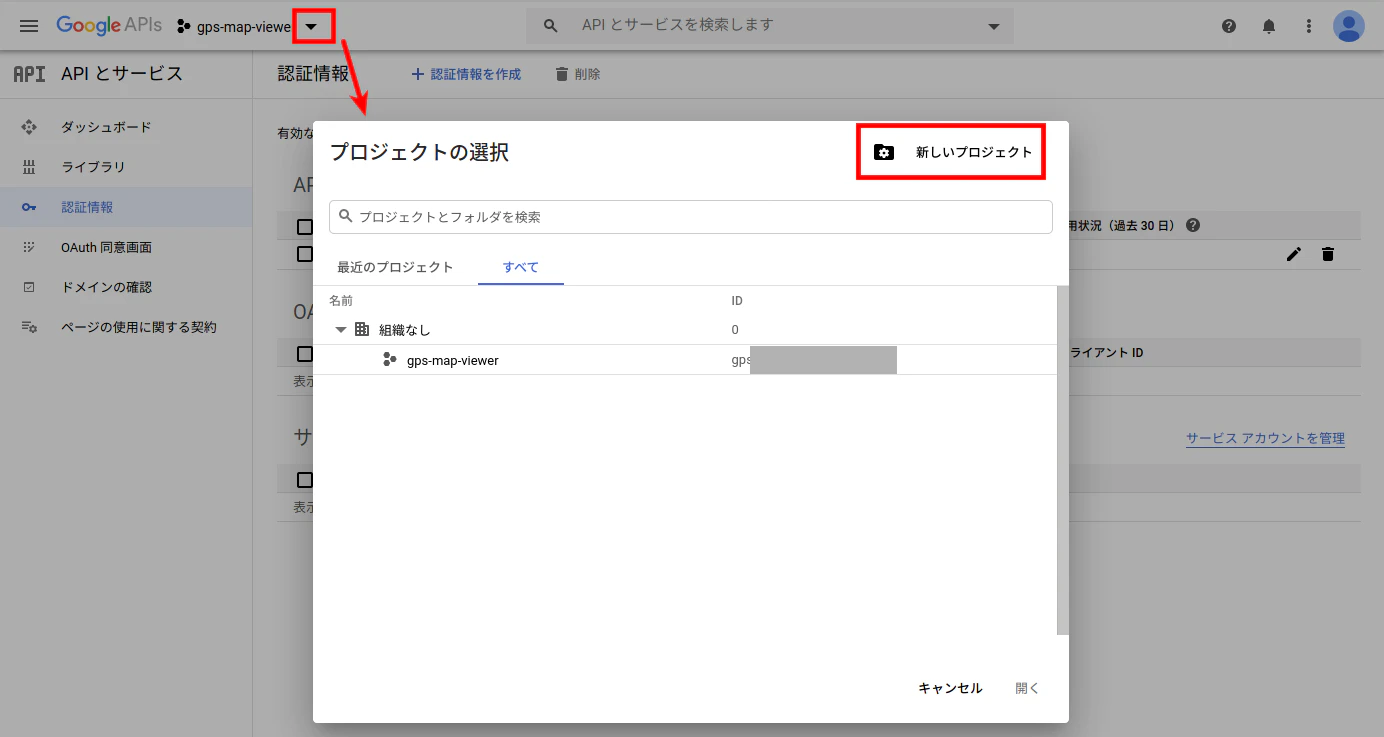Screen dimensions: 1384x737
Task: Open the サービス アカウントを管理 link
Action: 1265,438
